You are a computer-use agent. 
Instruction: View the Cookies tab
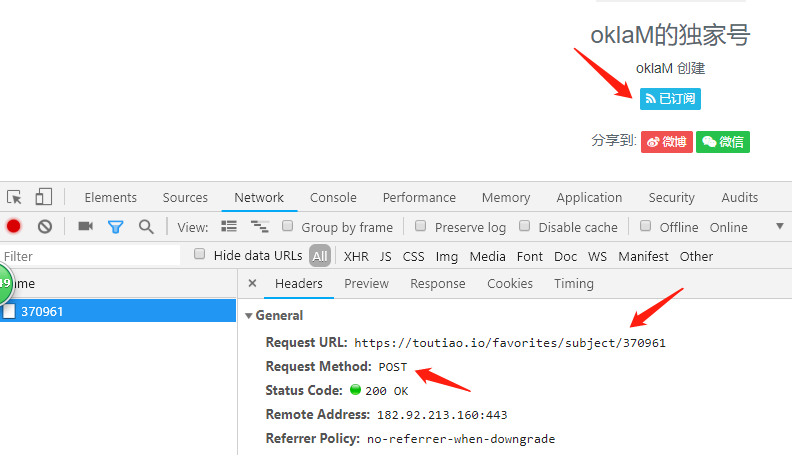pos(510,283)
